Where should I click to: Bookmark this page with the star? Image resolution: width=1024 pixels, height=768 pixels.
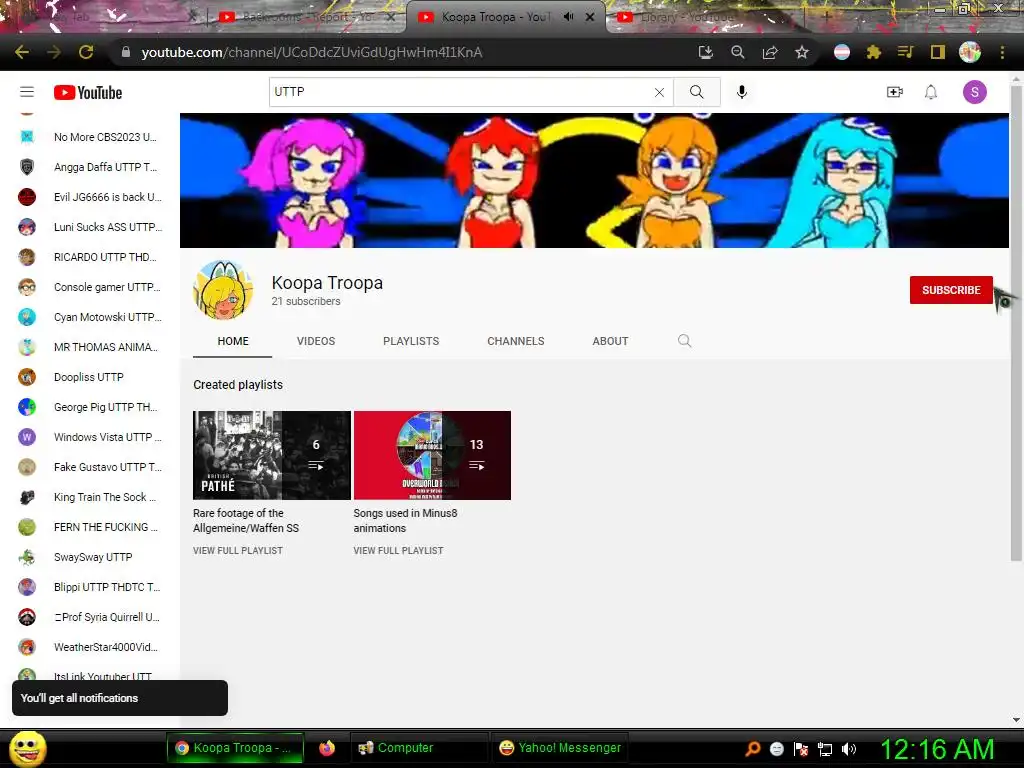coord(802,52)
